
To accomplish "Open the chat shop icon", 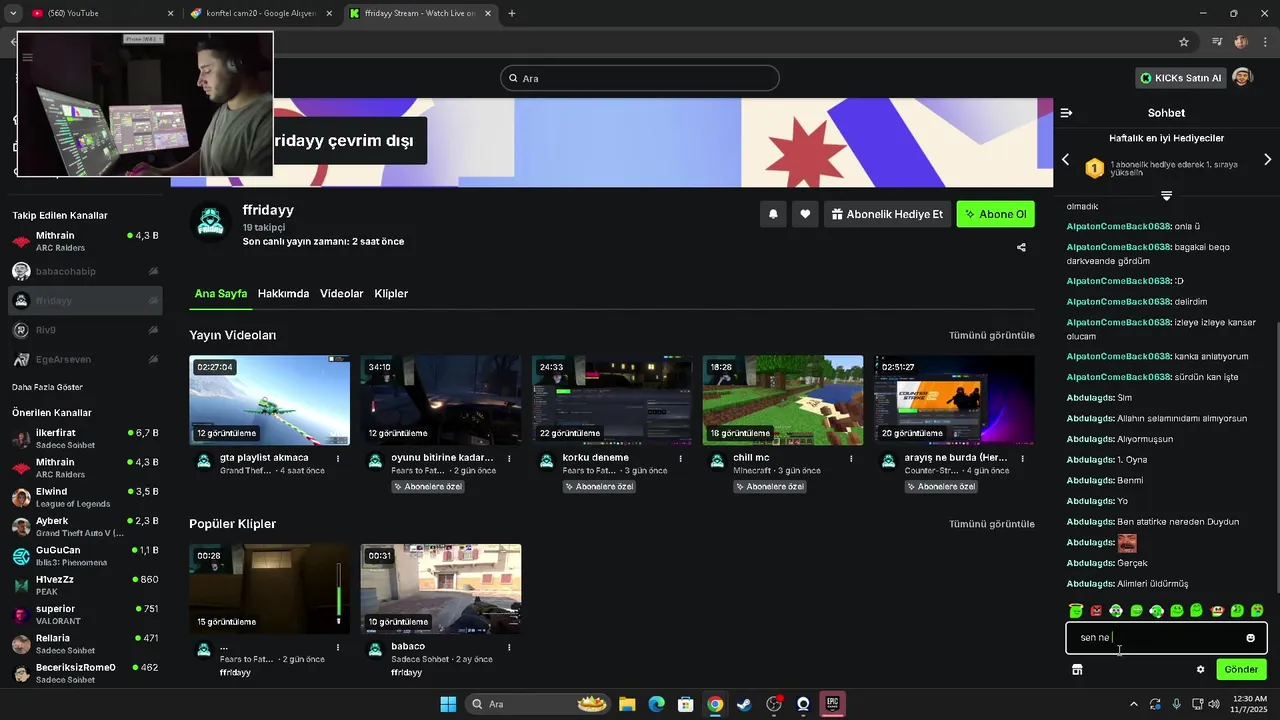I will coord(1077,669).
